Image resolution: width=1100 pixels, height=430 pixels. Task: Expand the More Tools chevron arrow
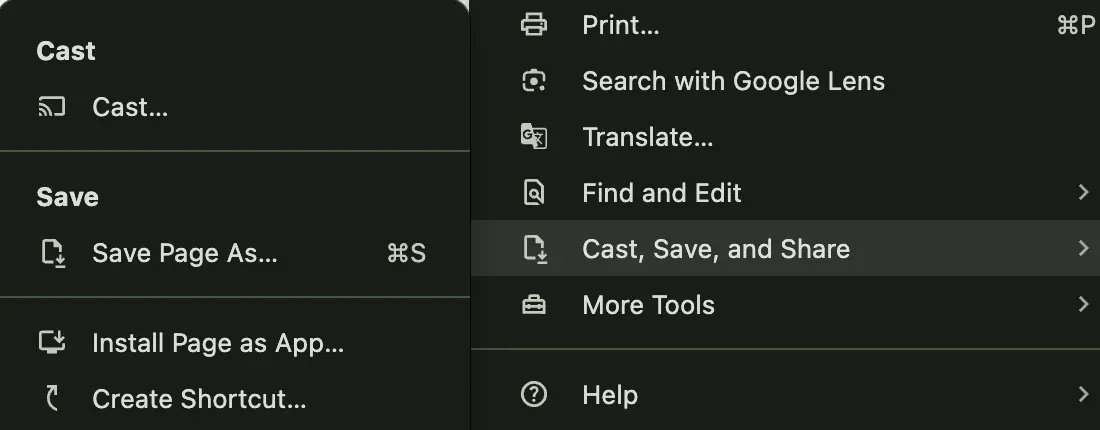[x=1084, y=304]
